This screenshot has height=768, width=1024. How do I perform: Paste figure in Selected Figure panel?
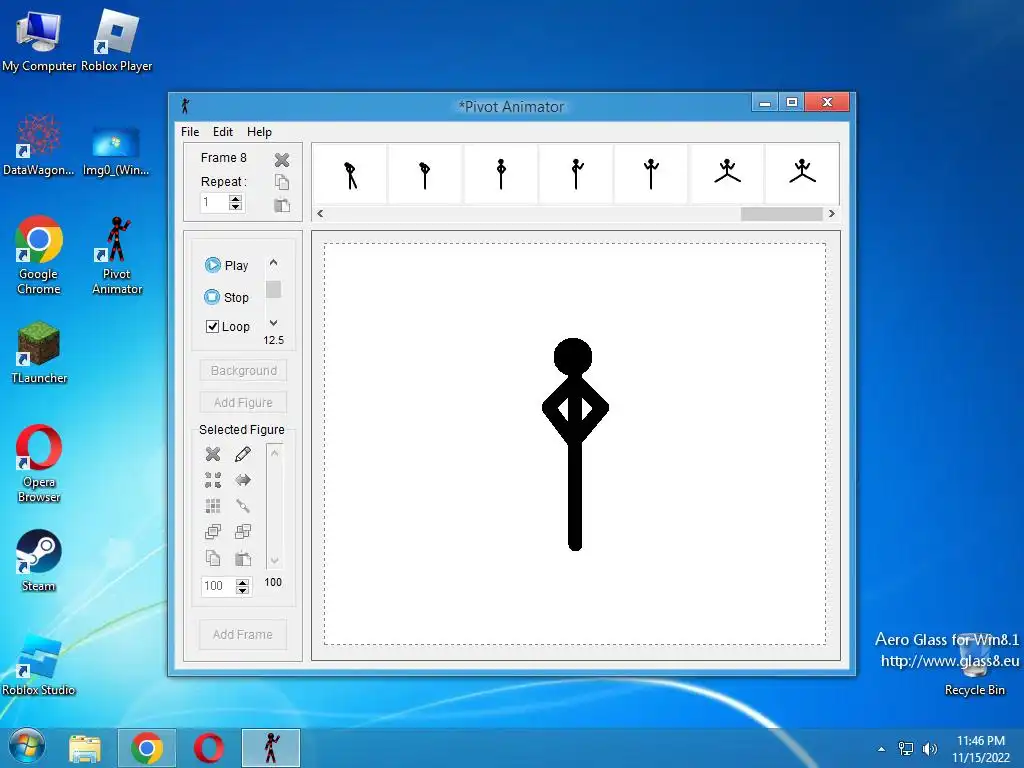click(243, 558)
